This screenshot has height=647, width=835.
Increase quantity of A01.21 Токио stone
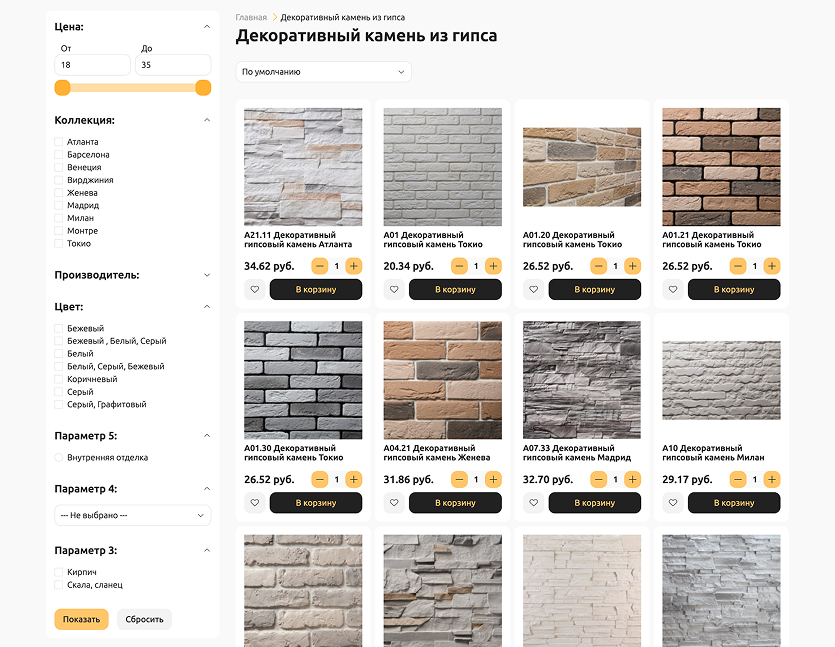[x=772, y=266]
